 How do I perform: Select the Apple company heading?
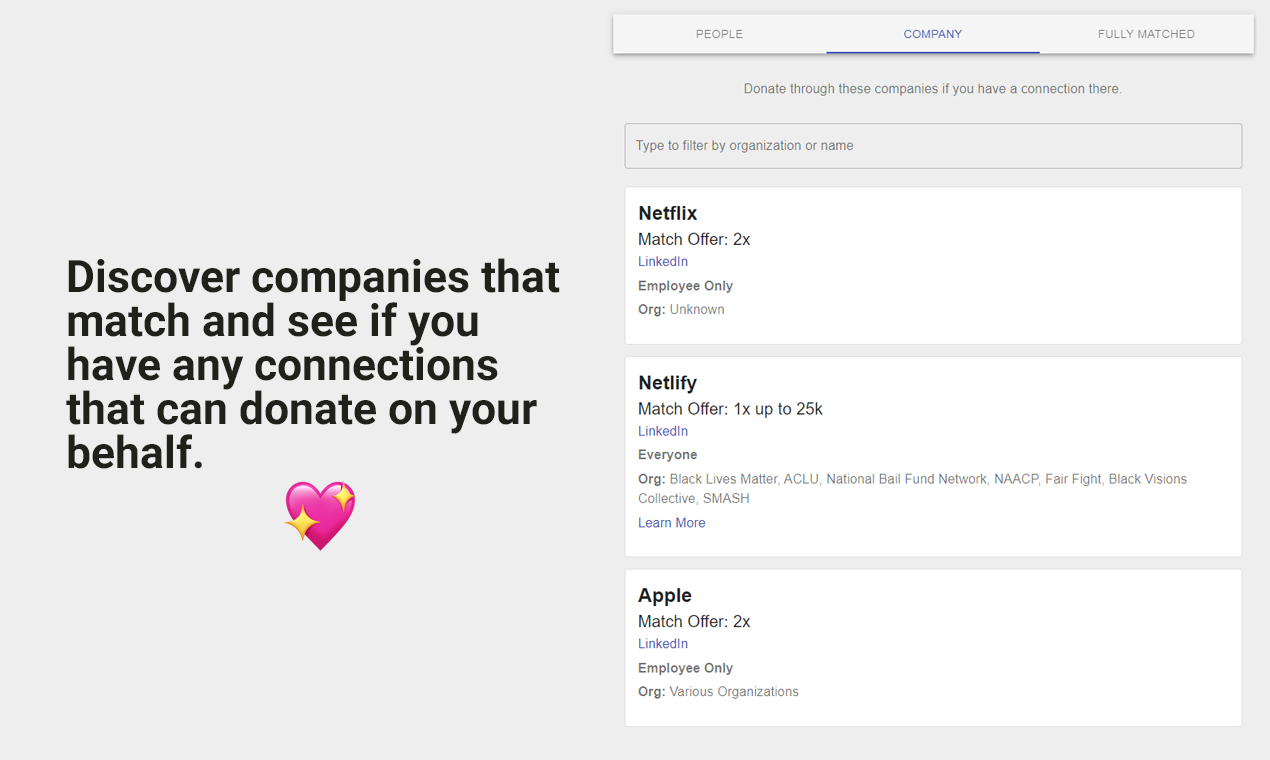coord(665,595)
